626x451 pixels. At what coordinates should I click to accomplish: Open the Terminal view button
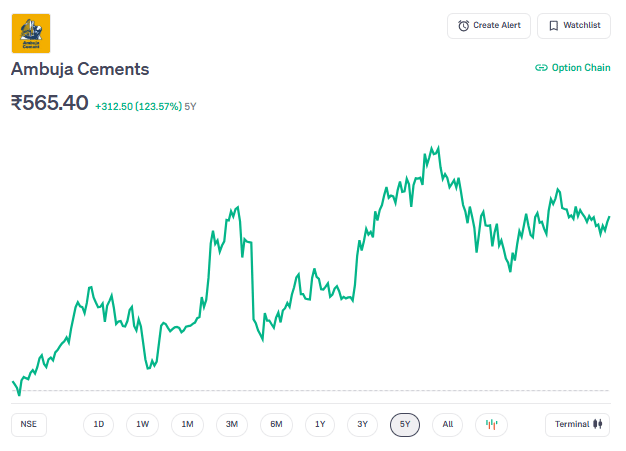[x=578, y=424]
